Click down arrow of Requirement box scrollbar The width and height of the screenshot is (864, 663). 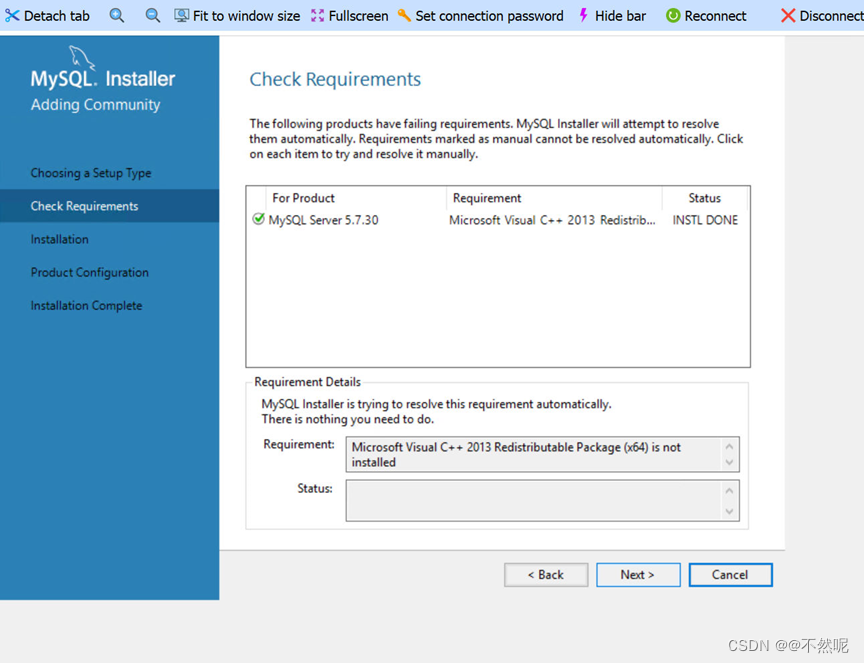pyautogui.click(x=730, y=462)
